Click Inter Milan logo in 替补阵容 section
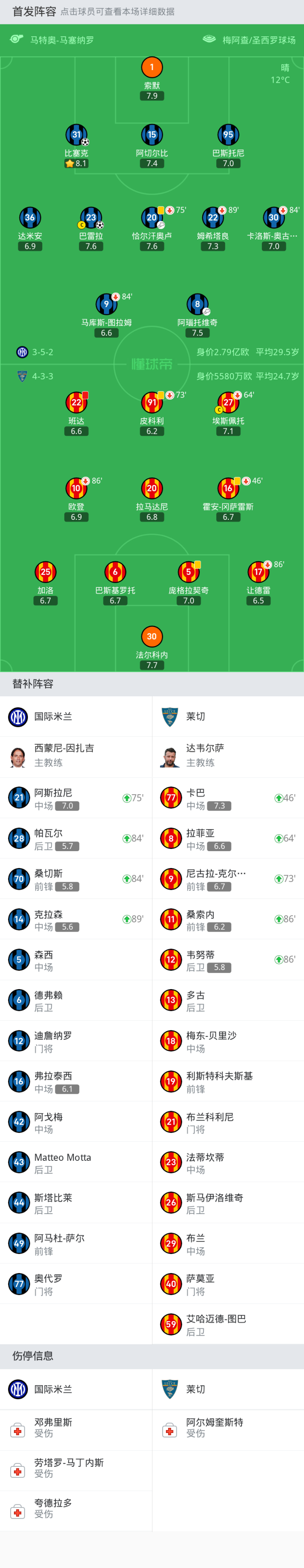The width and height of the screenshot is (304, 1568). point(18,716)
